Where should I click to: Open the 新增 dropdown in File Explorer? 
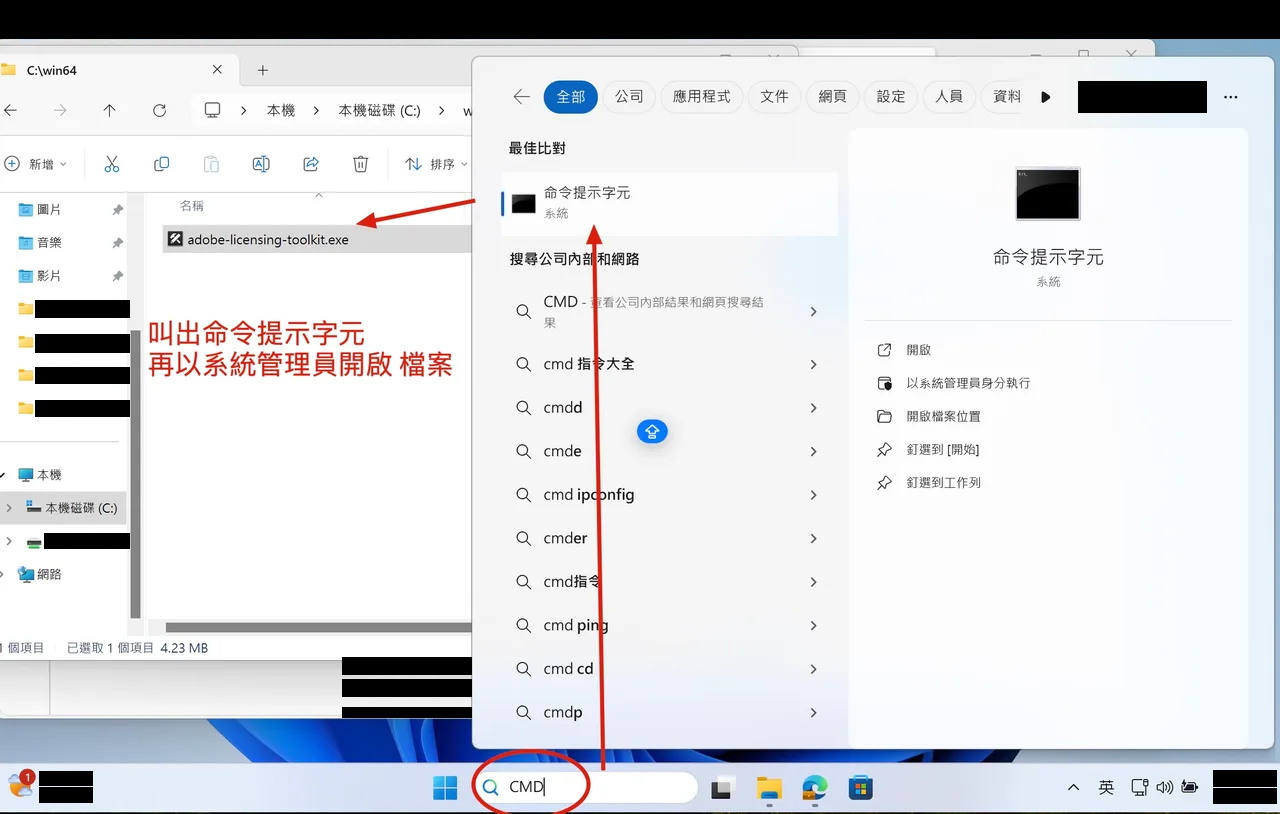tap(36, 164)
